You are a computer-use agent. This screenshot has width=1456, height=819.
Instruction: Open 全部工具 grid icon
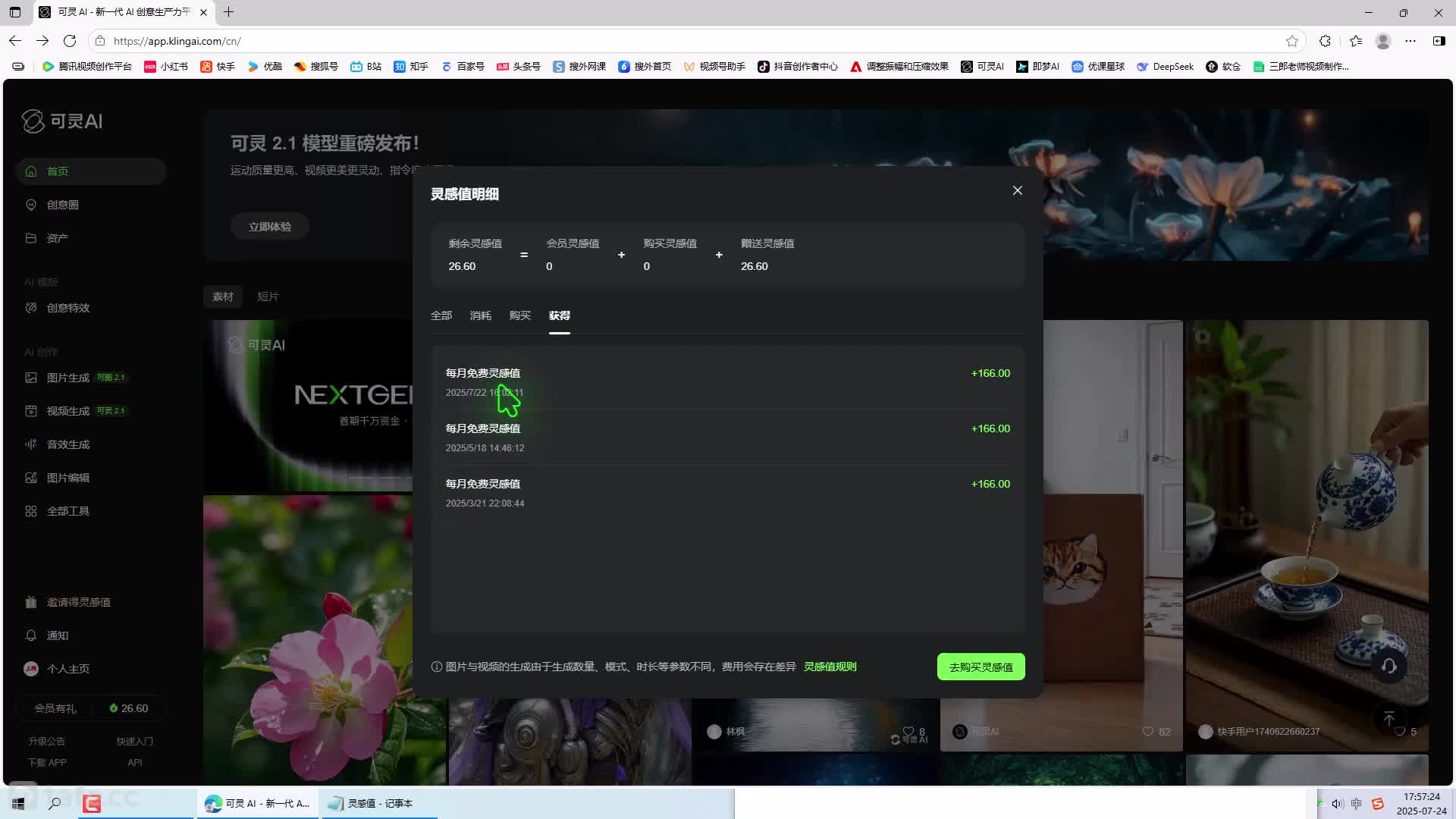(31, 511)
